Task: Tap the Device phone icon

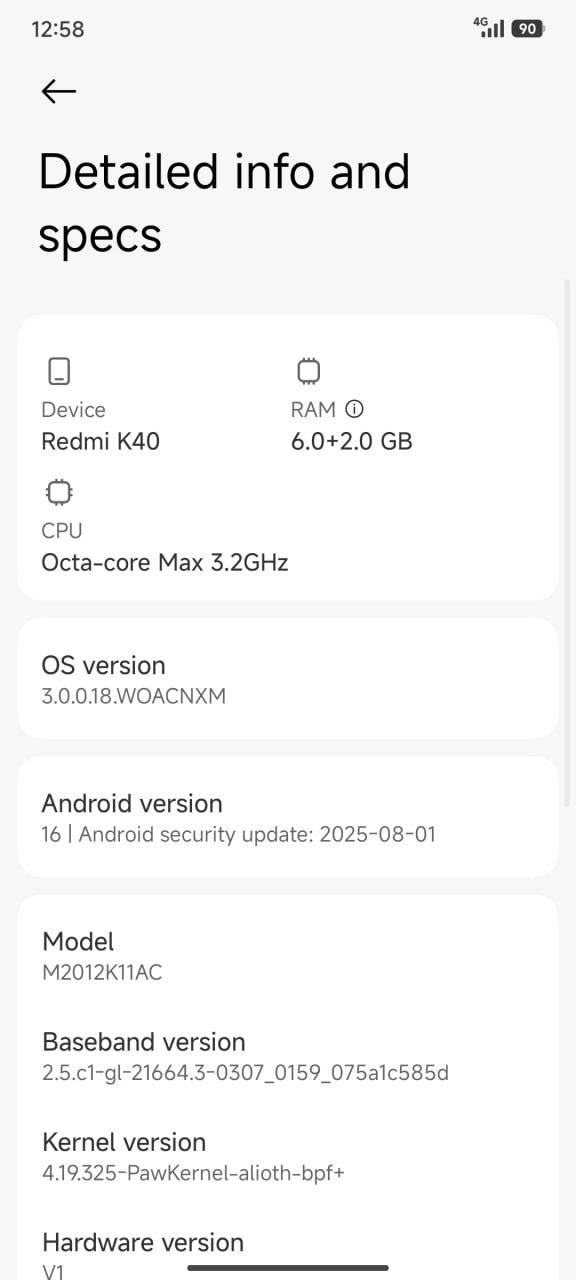Action: (59, 371)
